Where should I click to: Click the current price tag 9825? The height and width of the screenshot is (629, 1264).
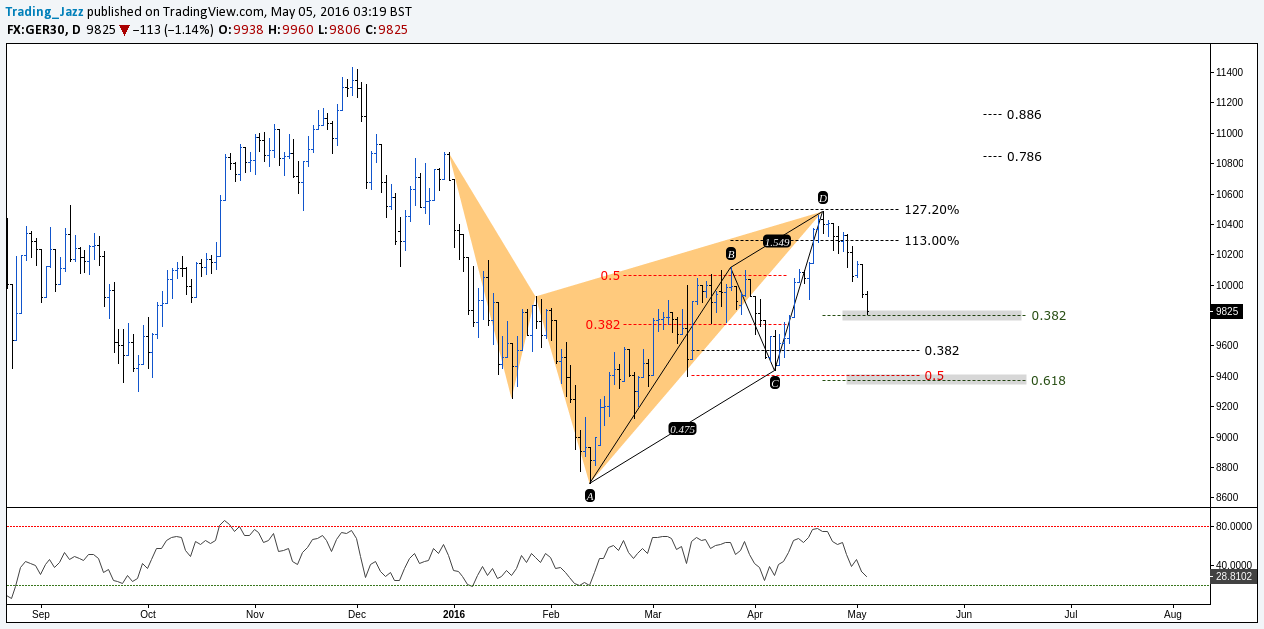pos(1228,312)
